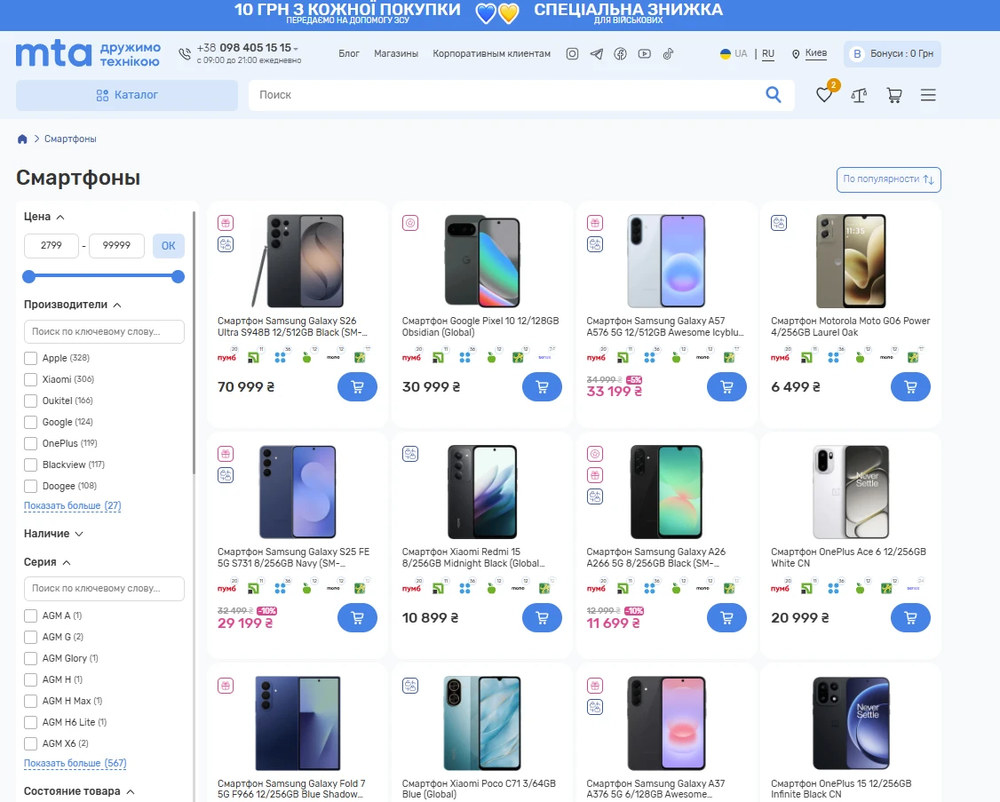Open product comparison scales icon

point(859,96)
